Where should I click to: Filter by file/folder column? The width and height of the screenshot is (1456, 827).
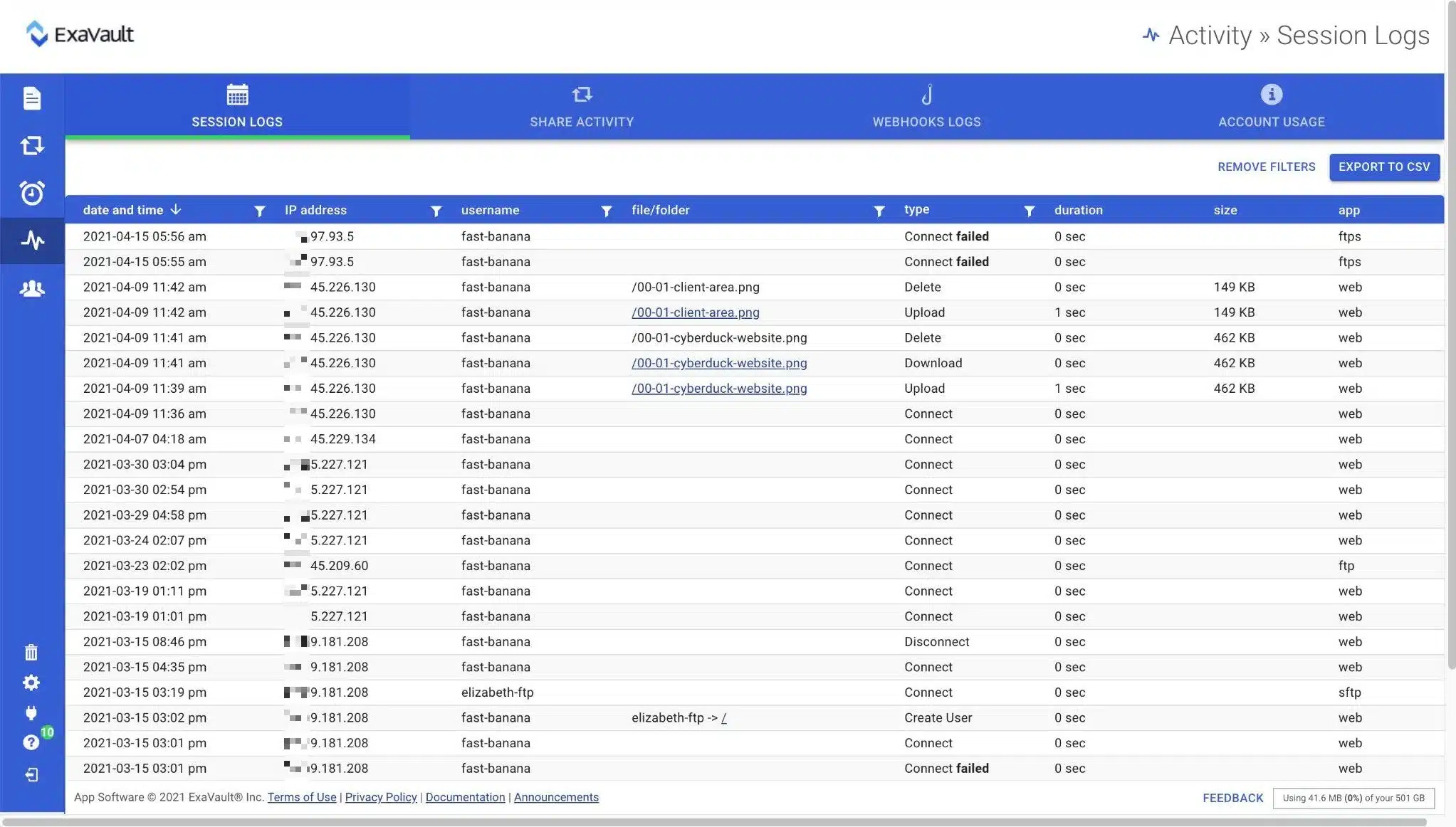tap(878, 210)
